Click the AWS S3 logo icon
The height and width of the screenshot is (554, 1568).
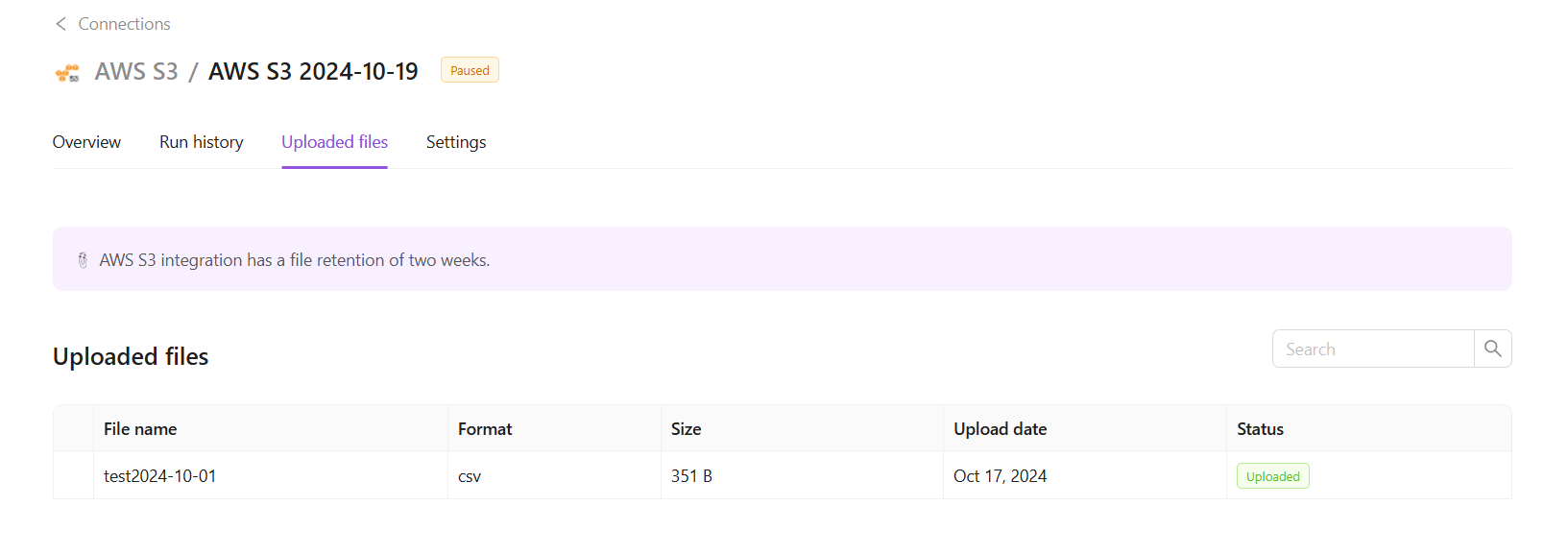(67, 73)
